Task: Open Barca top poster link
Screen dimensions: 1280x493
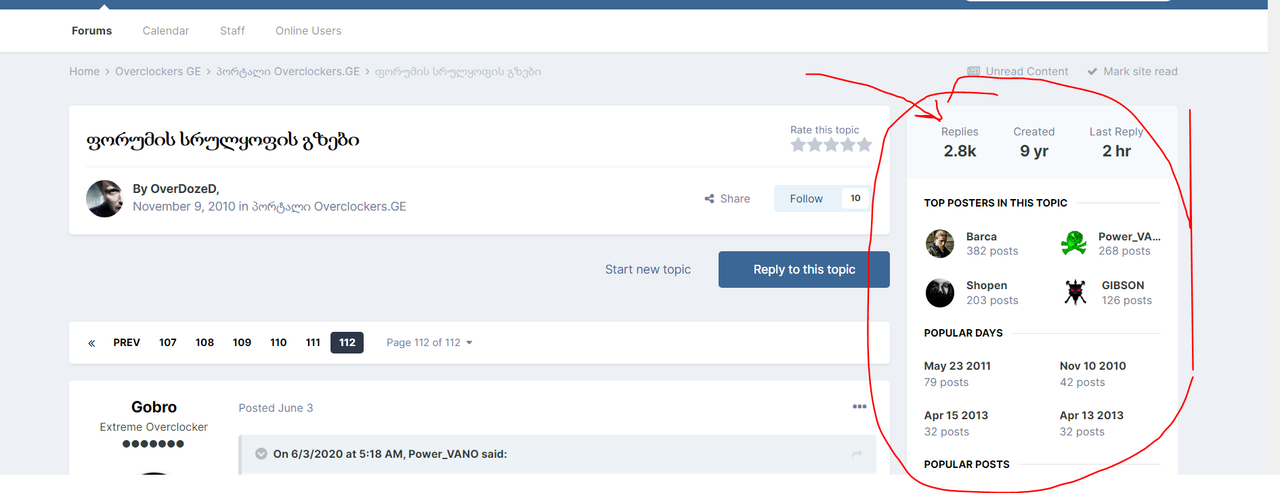Action: pyautogui.click(x=981, y=237)
